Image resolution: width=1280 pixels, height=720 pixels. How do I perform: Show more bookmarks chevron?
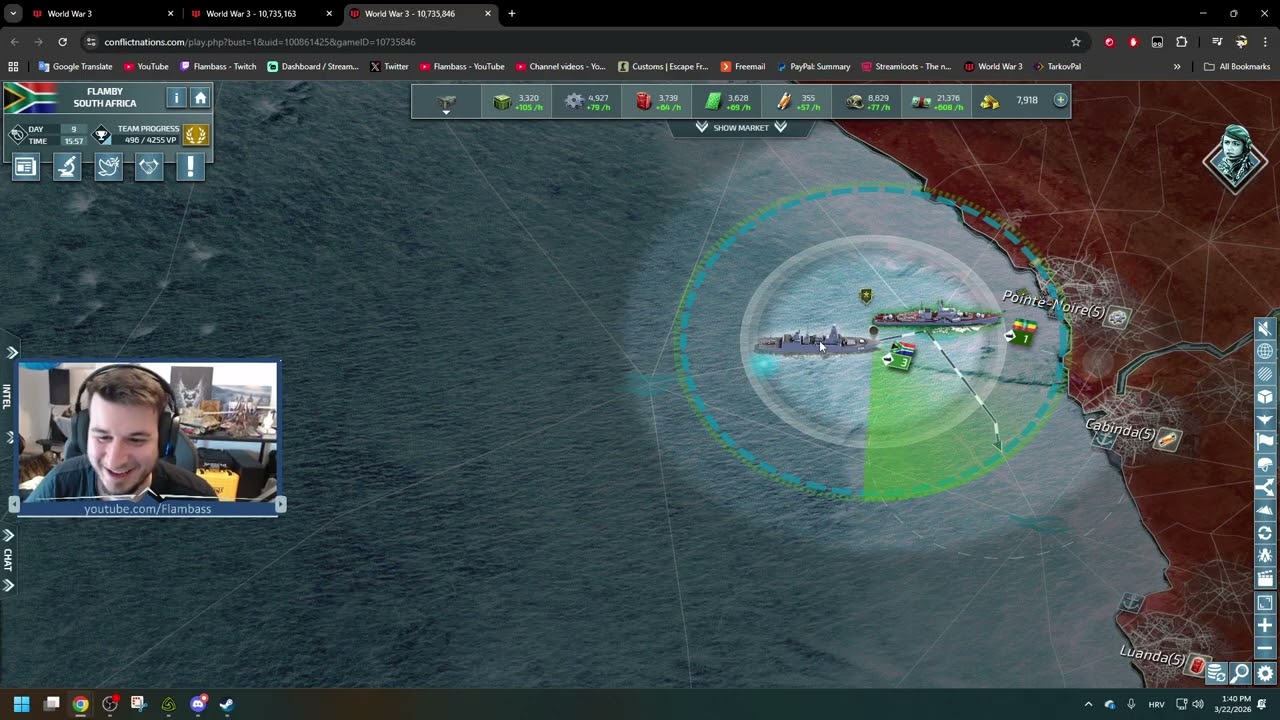click(x=1177, y=67)
